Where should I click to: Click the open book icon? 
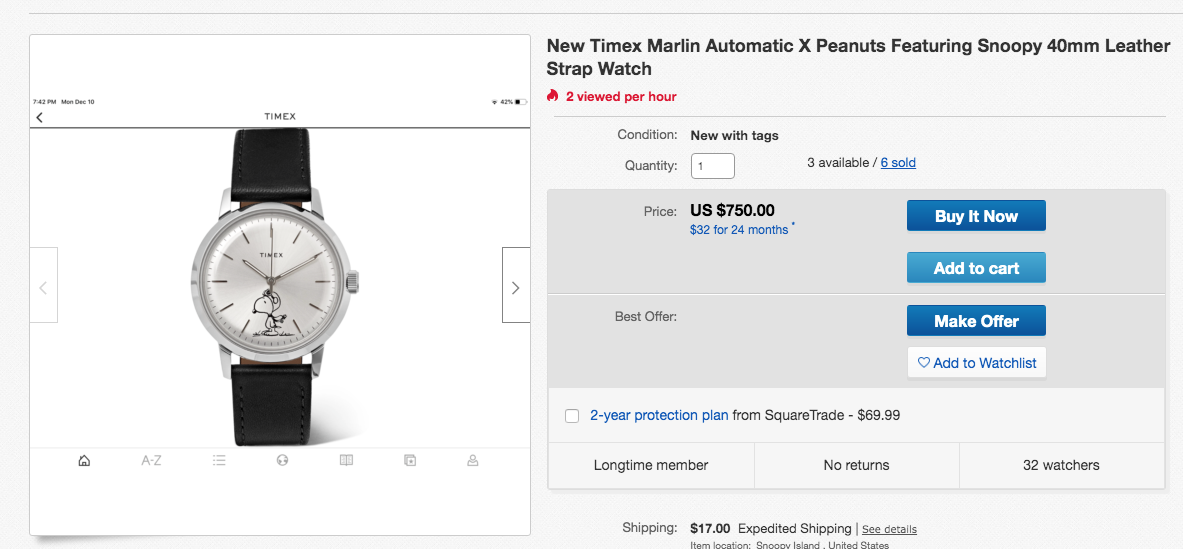(x=346, y=461)
